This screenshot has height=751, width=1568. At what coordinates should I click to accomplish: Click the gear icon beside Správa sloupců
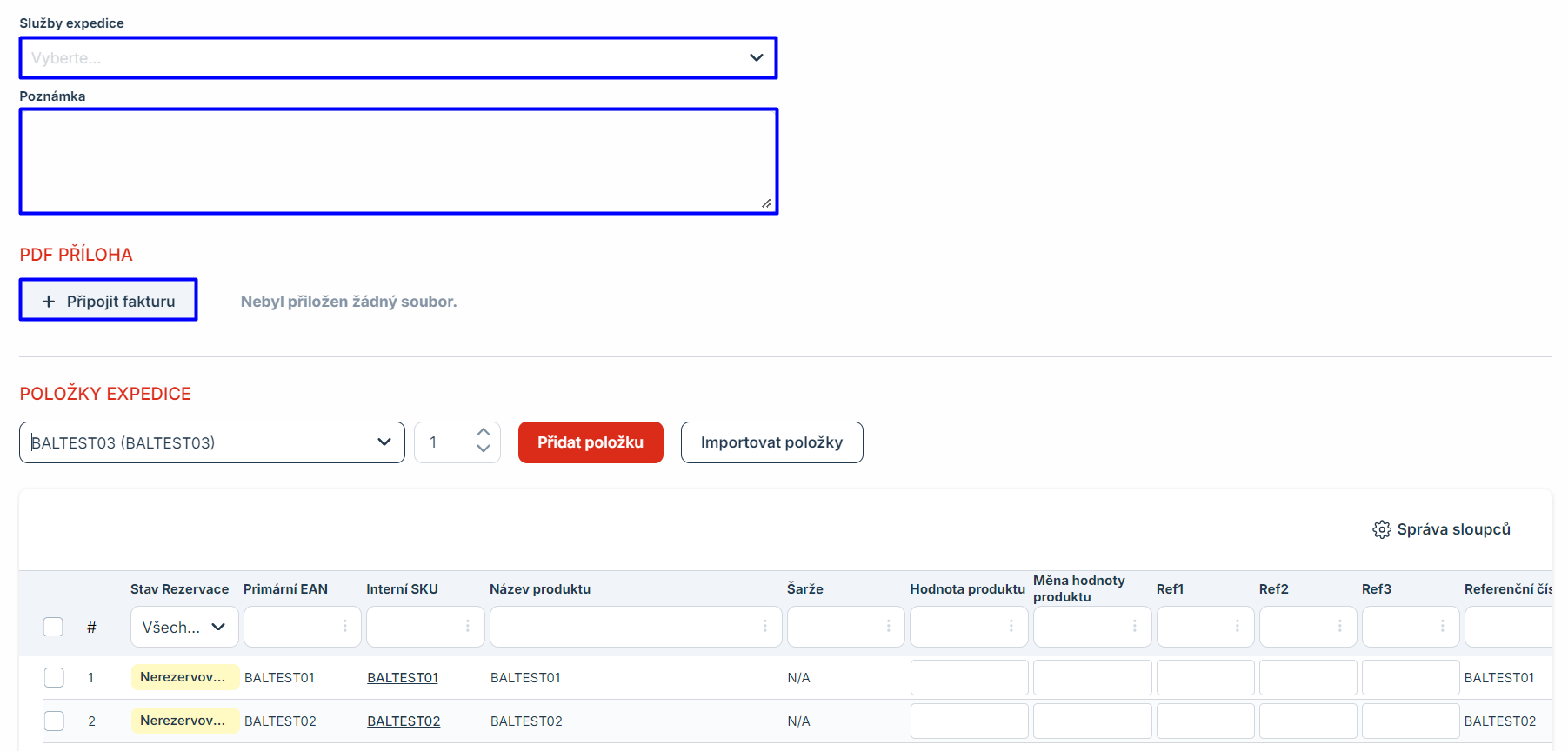click(1381, 529)
